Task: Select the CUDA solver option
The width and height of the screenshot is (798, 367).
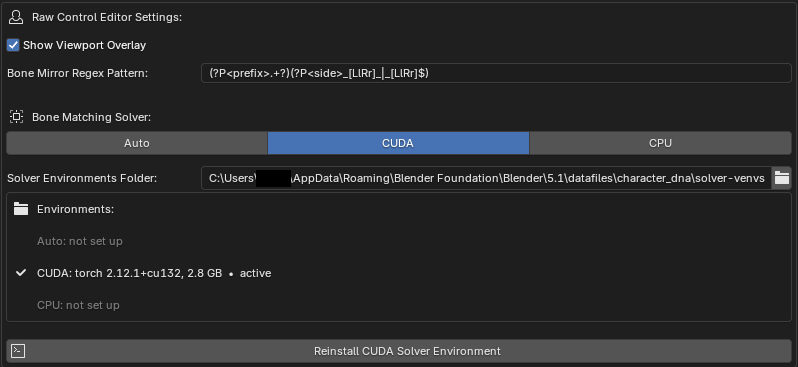Action: [x=398, y=143]
